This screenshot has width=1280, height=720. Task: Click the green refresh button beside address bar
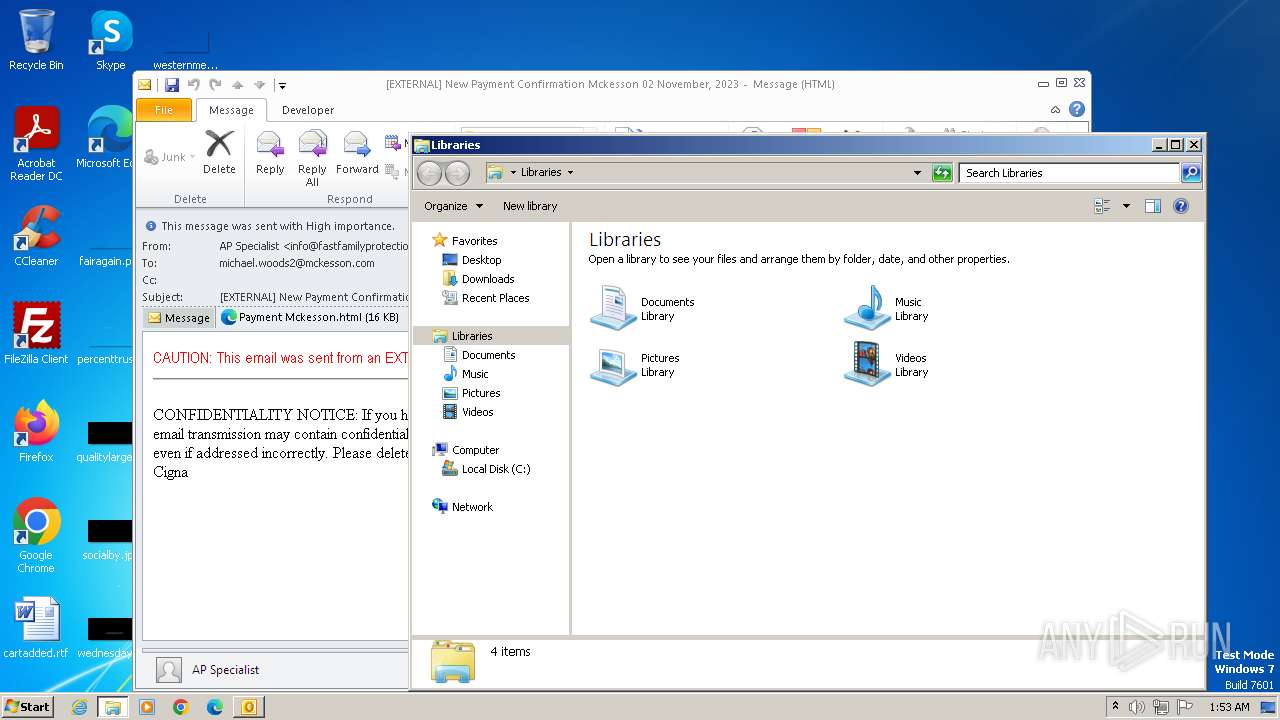942,173
